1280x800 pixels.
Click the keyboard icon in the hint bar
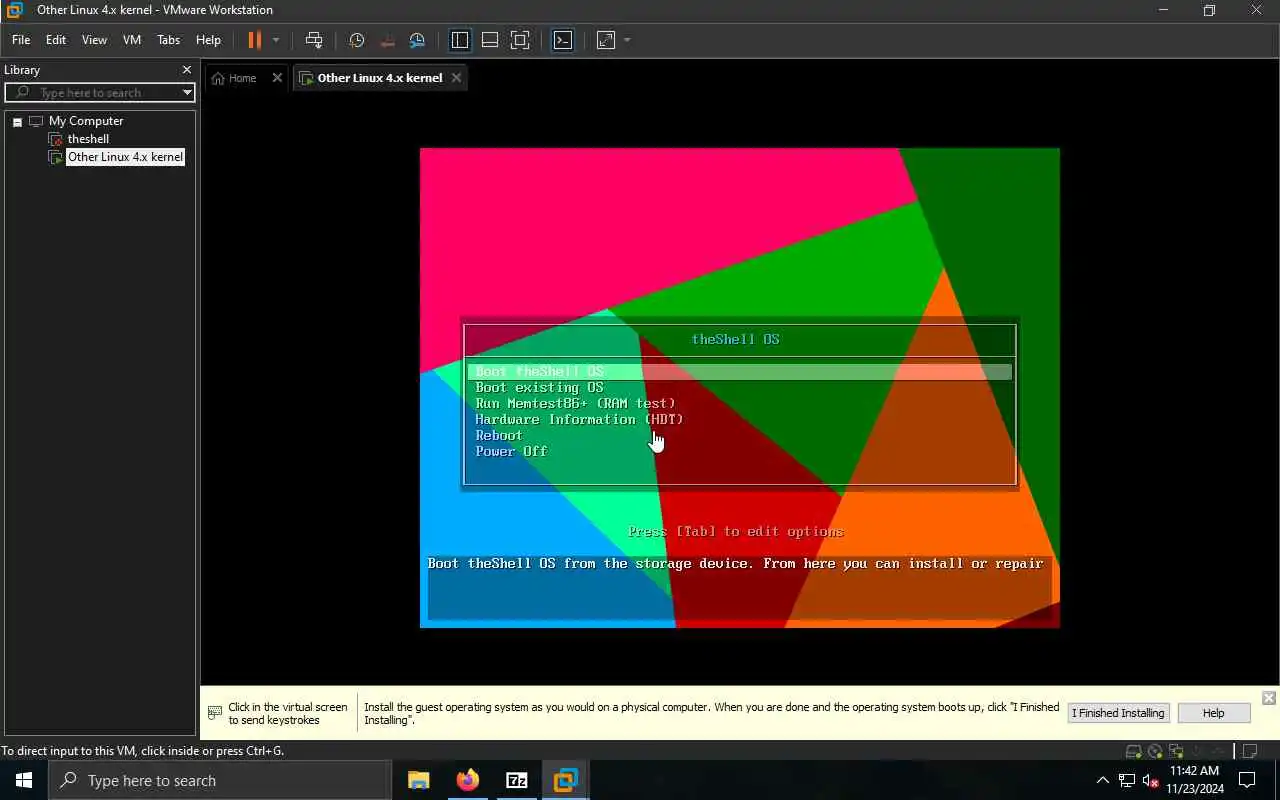(215, 713)
